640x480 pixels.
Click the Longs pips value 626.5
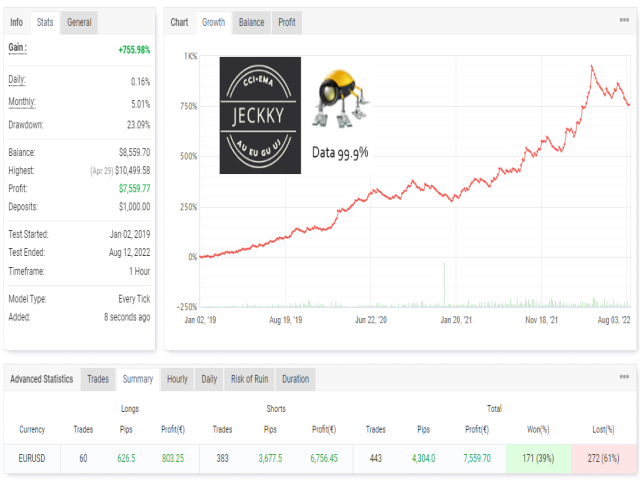tap(126, 458)
